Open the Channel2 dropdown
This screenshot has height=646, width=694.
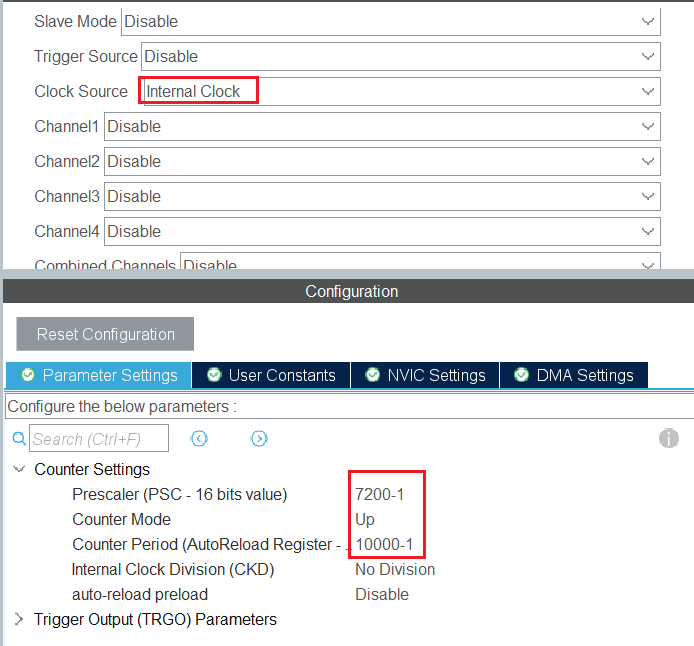[381, 161]
